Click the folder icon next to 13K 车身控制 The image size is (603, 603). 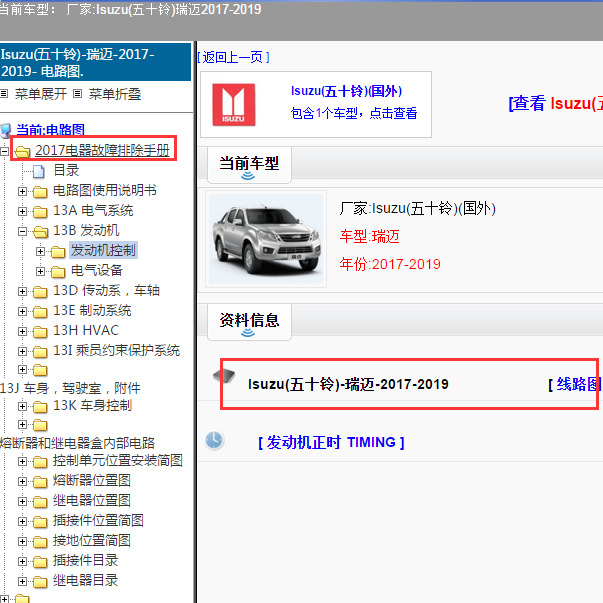coord(40,406)
